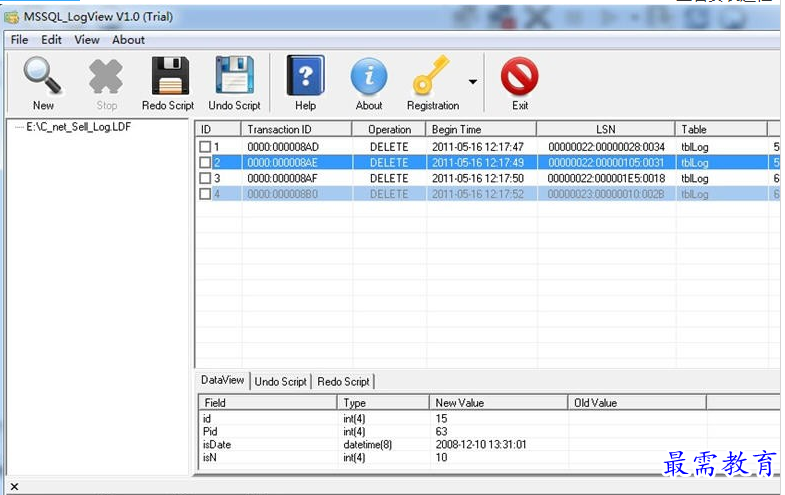Viewport: 785px width, 495px height.
Task: Click tblLog in row 1
Action: 694,147
